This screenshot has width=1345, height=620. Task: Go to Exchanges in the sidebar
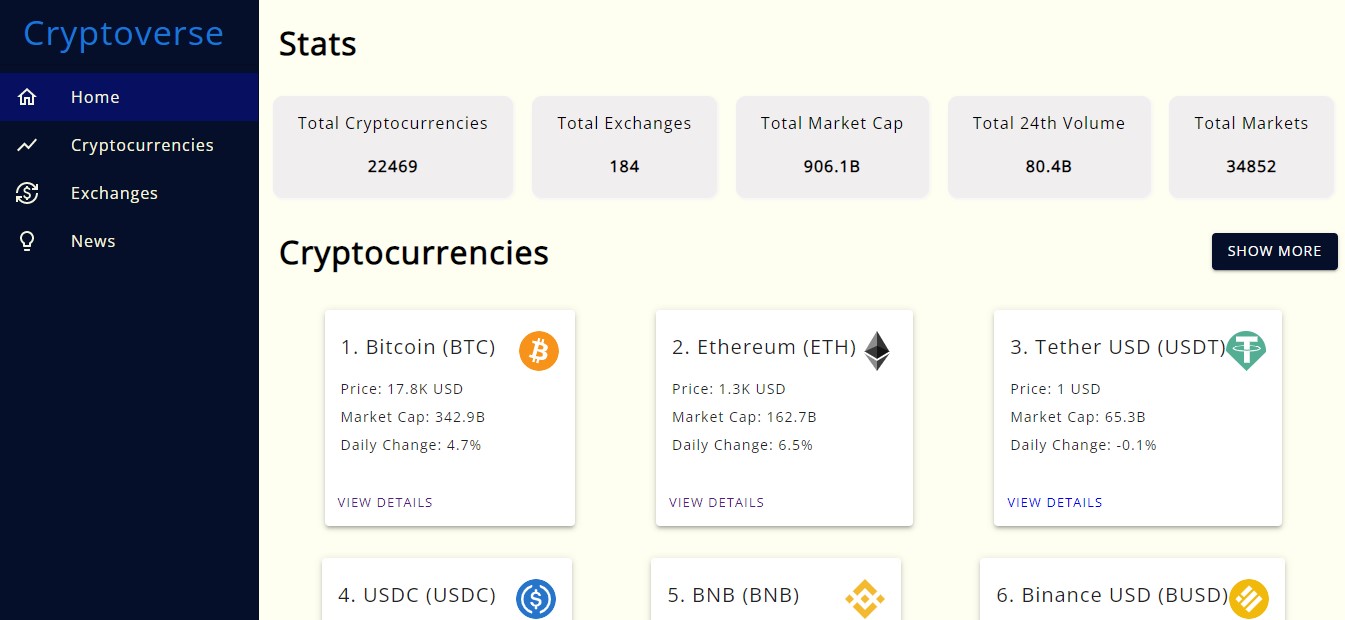129,193
